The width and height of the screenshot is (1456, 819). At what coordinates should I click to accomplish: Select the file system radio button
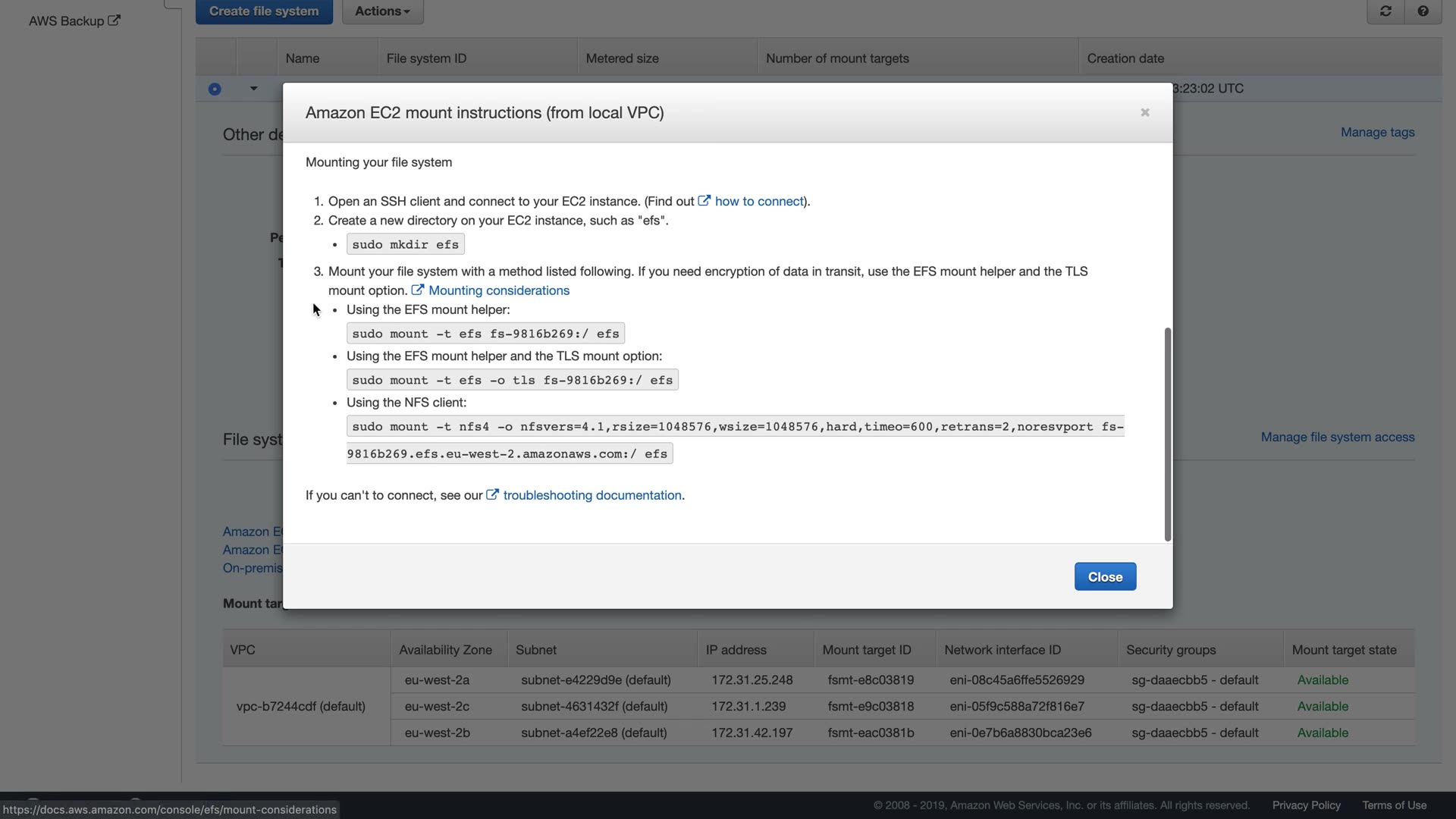pyautogui.click(x=215, y=89)
